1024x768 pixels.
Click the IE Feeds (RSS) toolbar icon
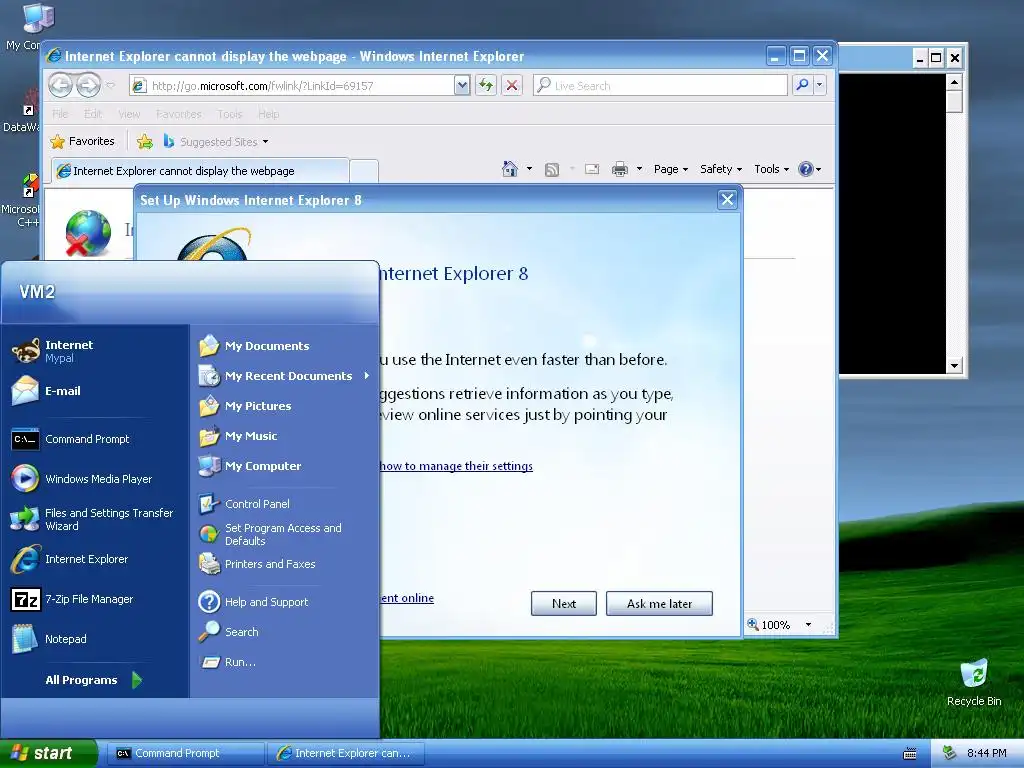pyautogui.click(x=552, y=170)
